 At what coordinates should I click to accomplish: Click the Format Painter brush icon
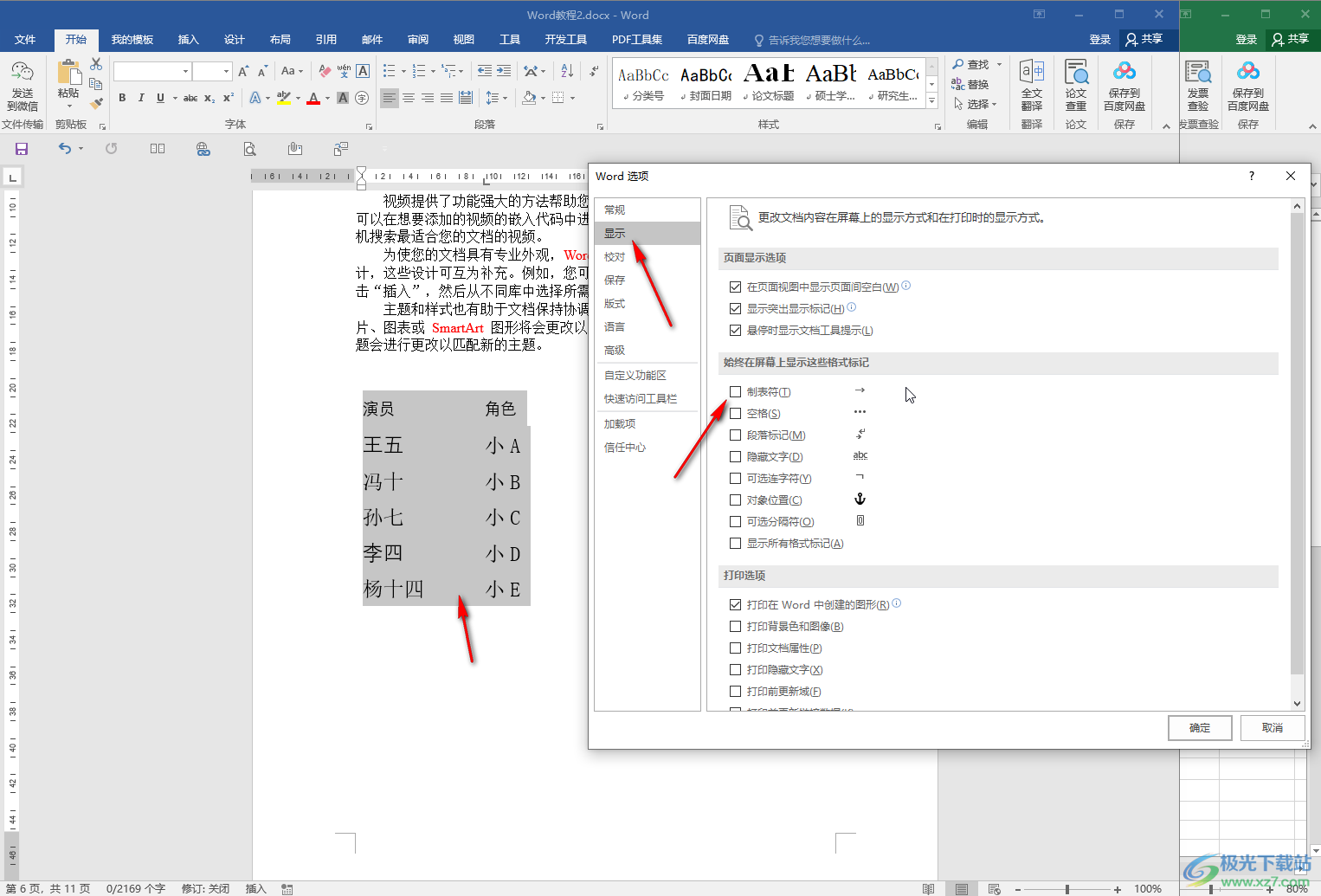[x=96, y=104]
